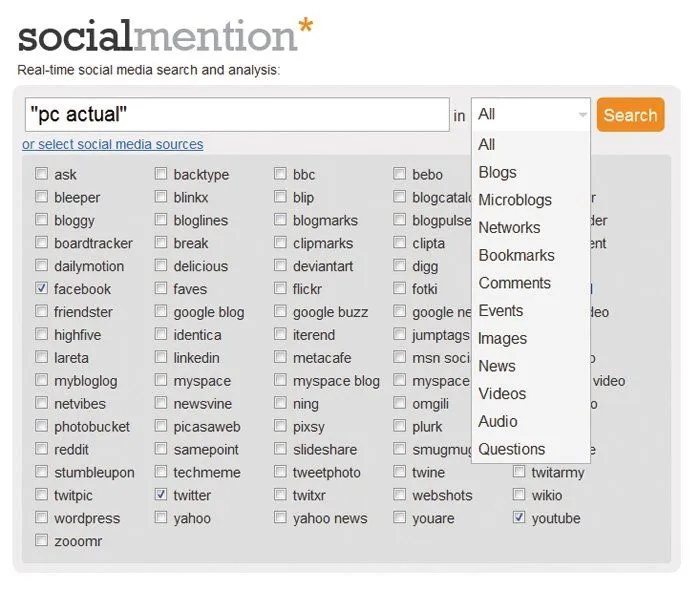Screen dimensions: 700x591
Task: Tick the linkedin checkbox
Action: click(x=161, y=357)
